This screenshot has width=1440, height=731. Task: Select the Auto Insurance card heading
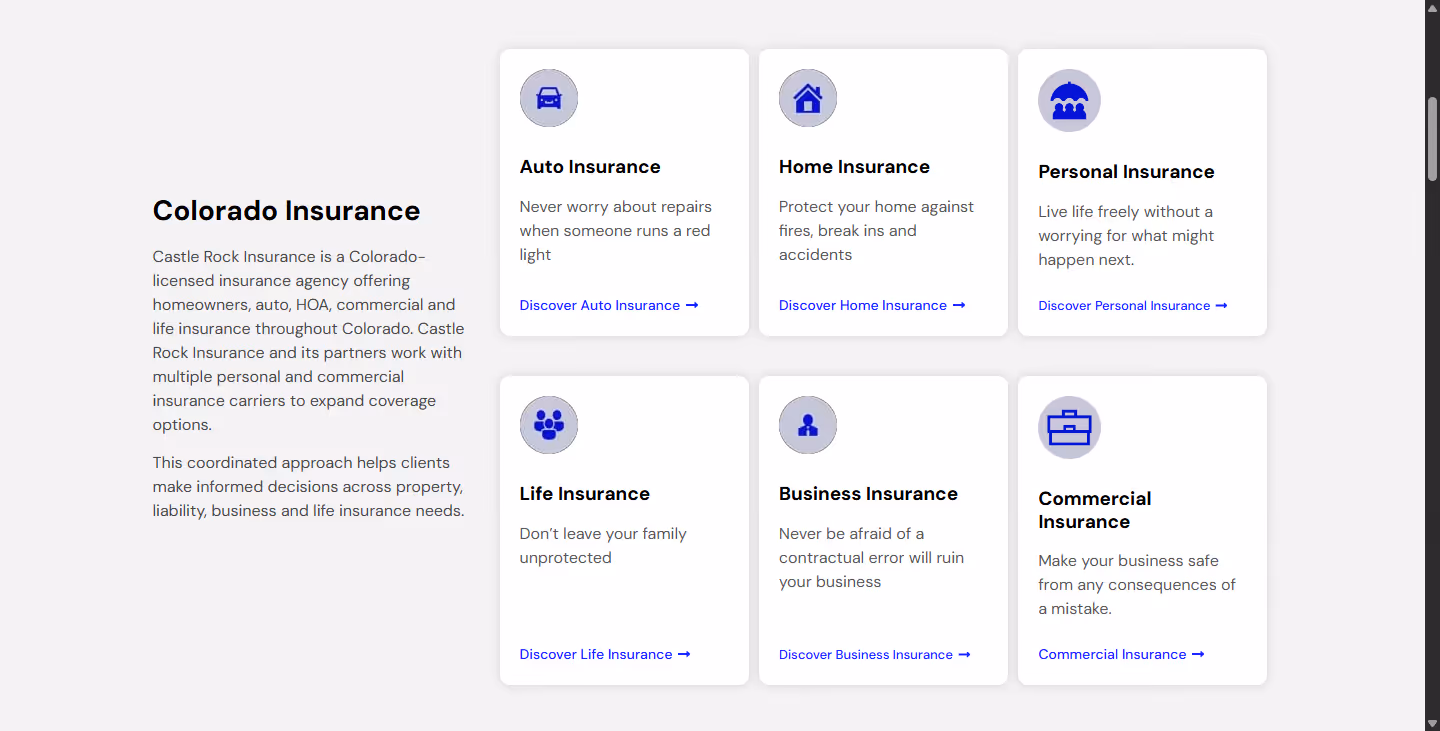(x=590, y=167)
